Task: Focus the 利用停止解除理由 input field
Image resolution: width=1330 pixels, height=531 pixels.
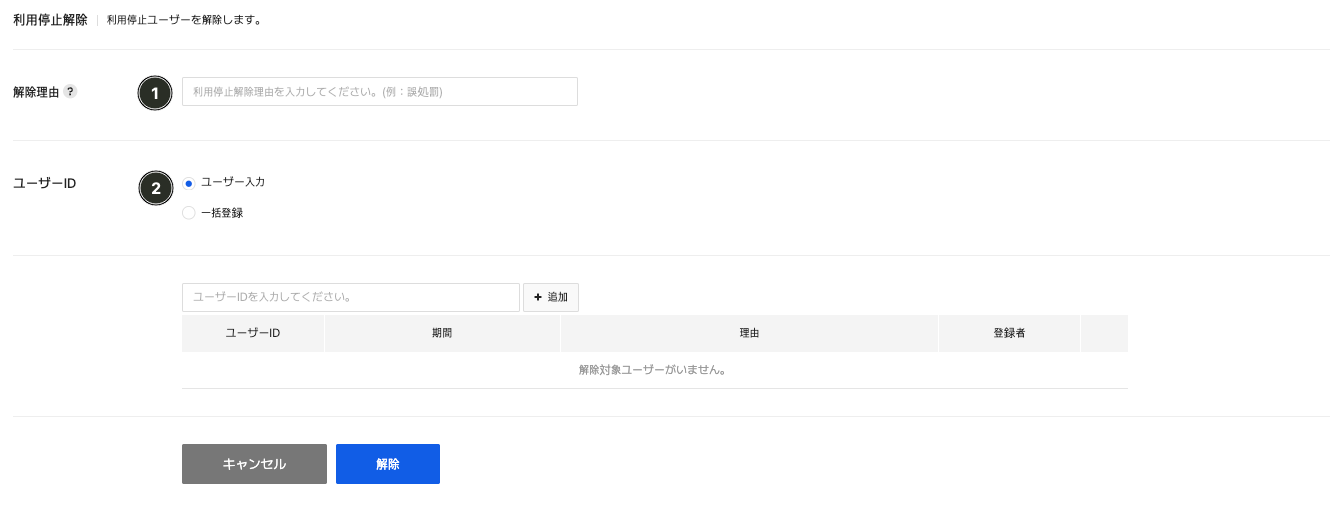Action: (380, 92)
